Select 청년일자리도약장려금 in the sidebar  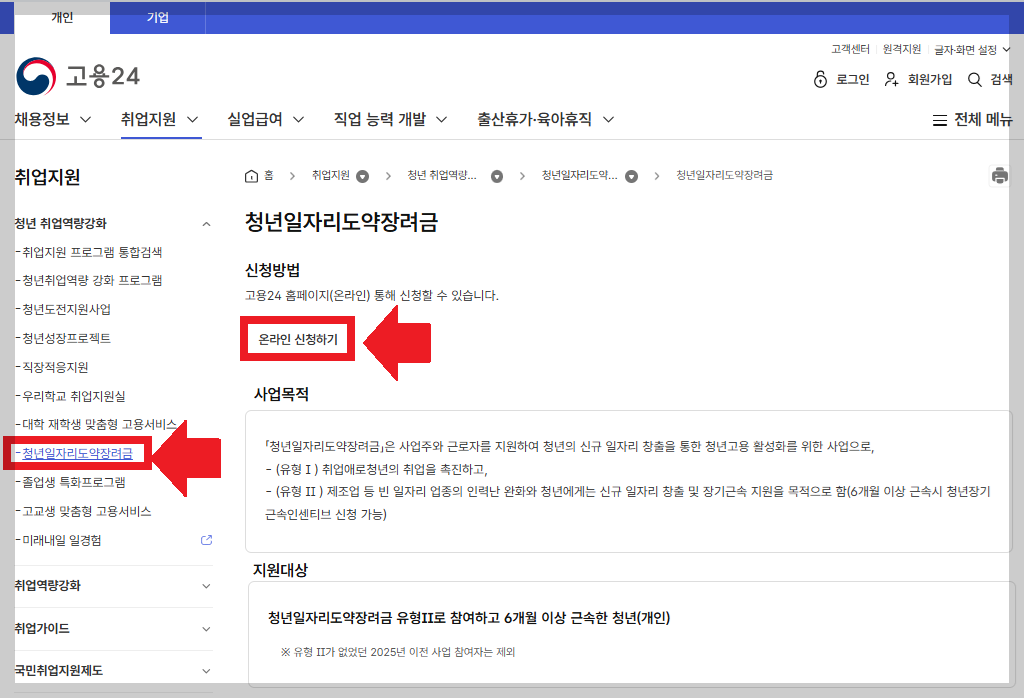tap(78, 453)
